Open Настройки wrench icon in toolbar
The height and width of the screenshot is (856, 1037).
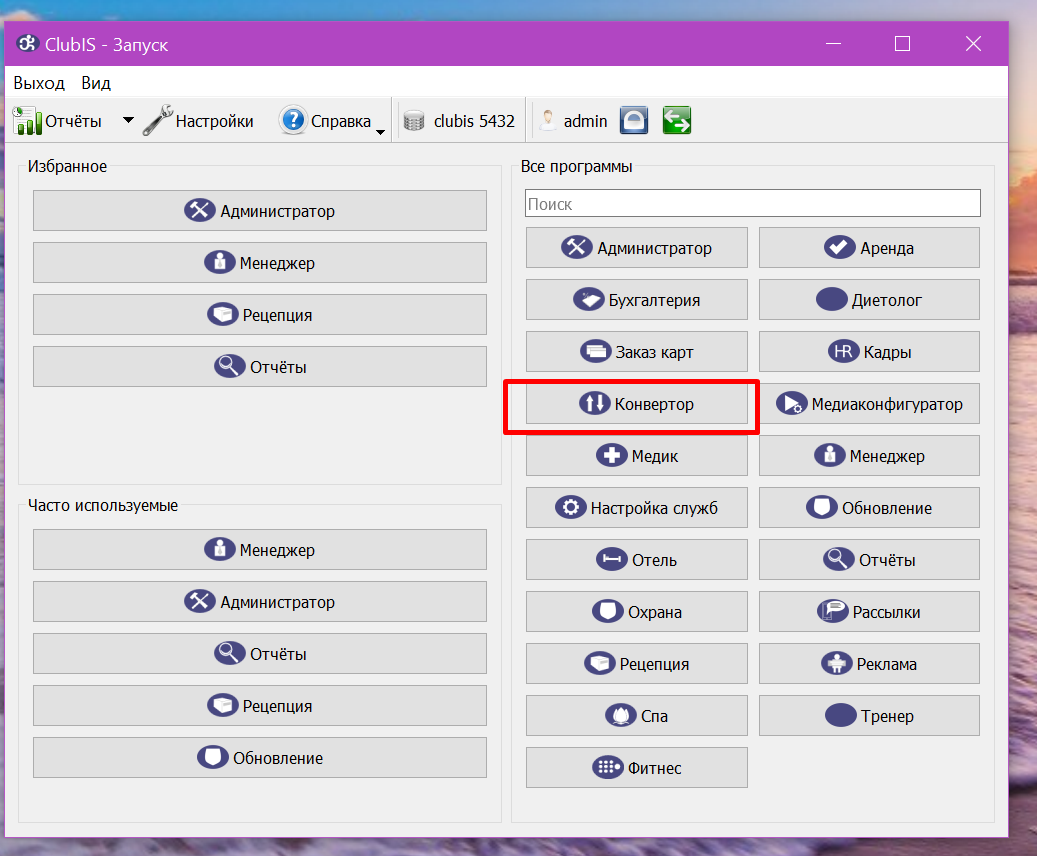[158, 121]
